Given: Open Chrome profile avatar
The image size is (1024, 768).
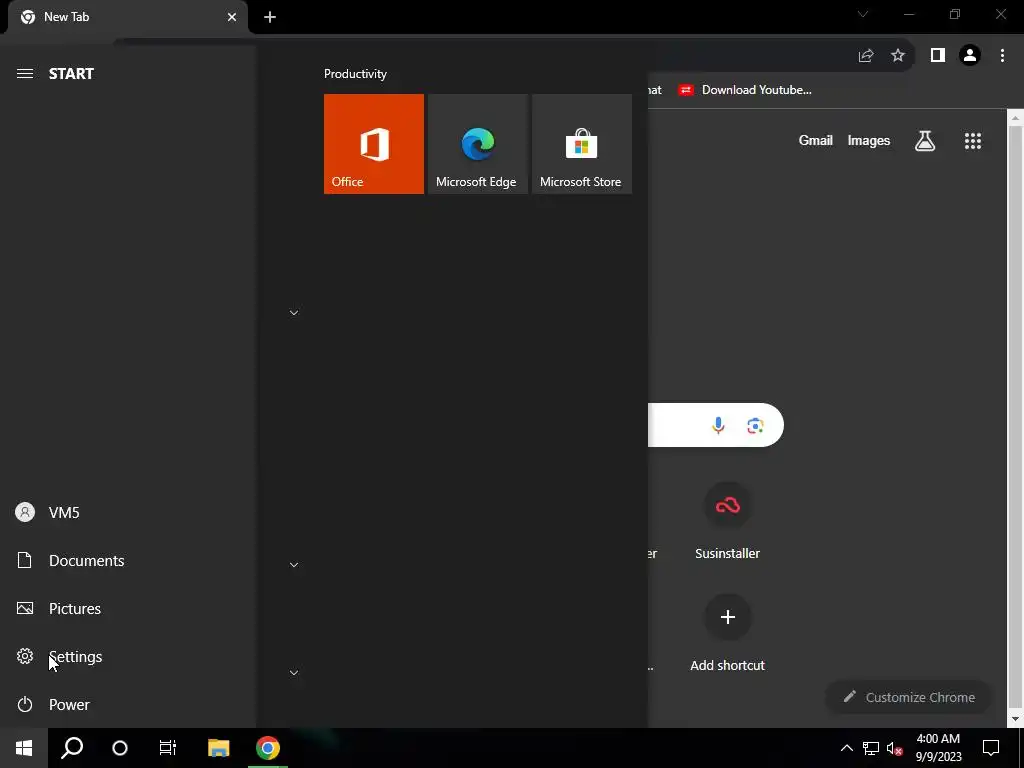Looking at the screenshot, I should coord(970,56).
